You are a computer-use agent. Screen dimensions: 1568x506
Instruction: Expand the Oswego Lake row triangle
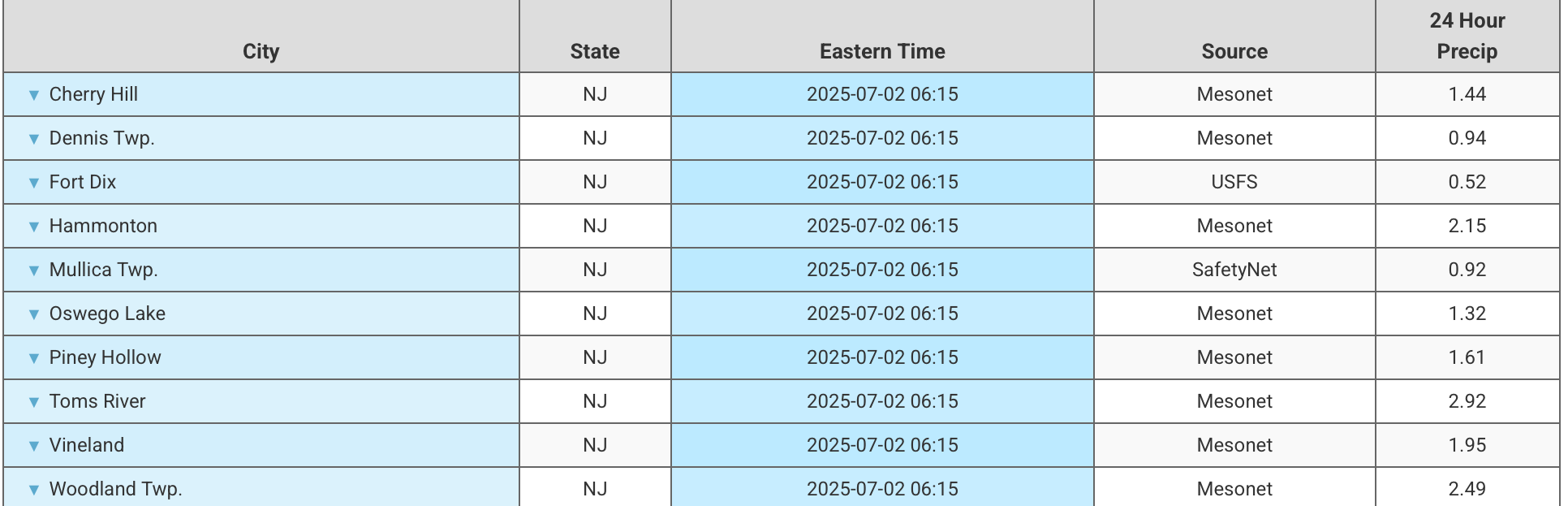coord(34,314)
